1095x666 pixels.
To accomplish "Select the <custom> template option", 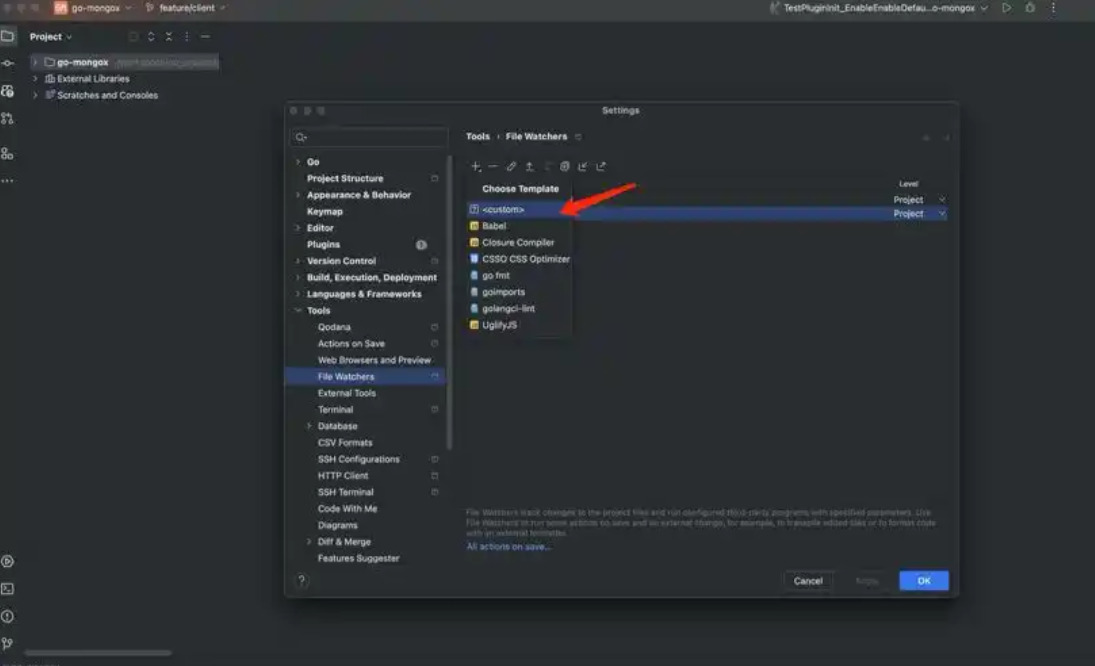I will [503, 210].
